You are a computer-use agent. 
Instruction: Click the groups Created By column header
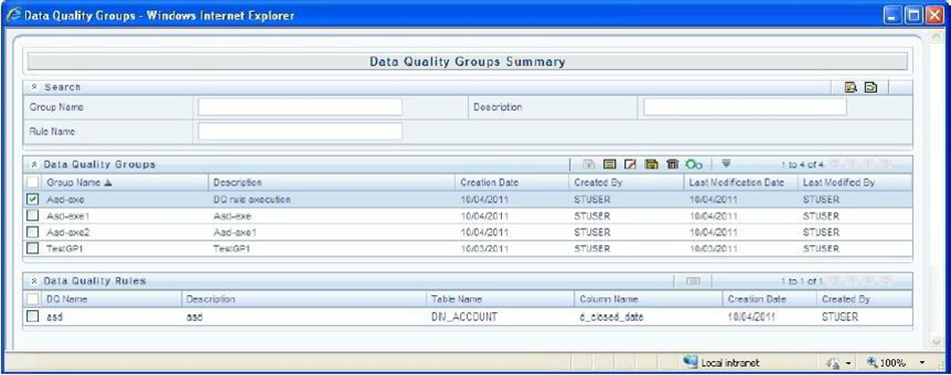pyautogui.click(x=599, y=182)
